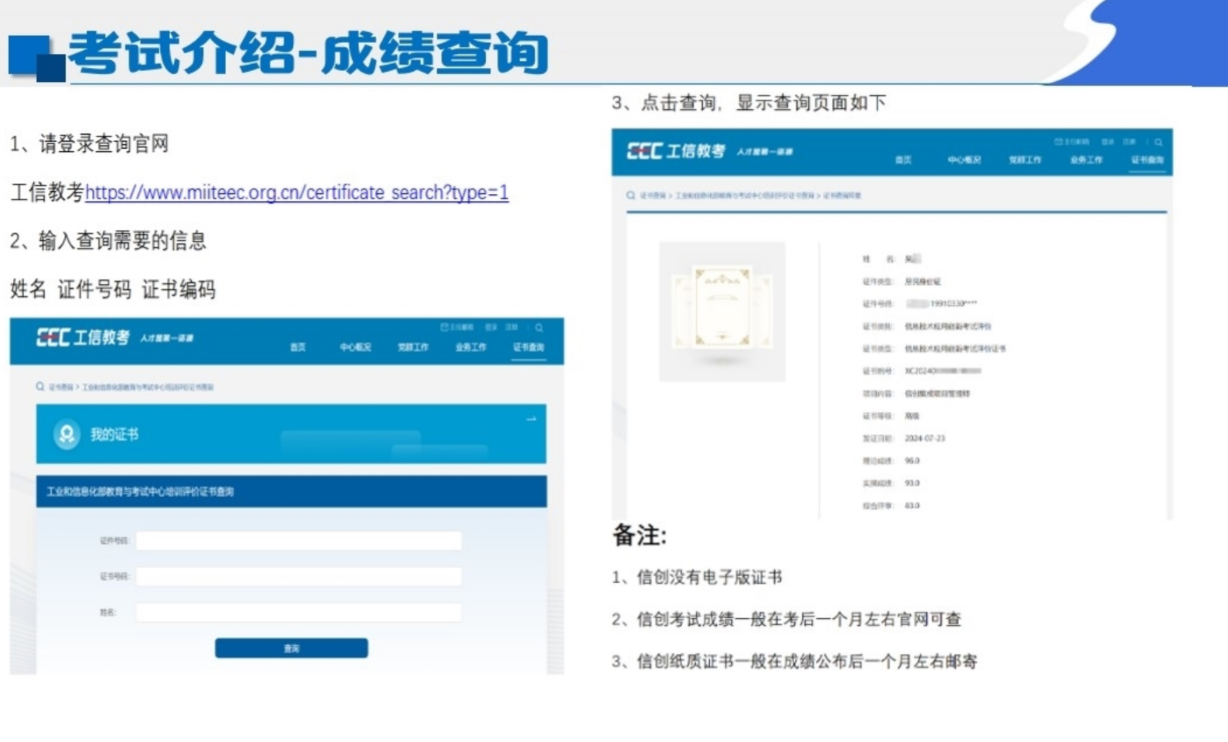Click the breadcrumb search icon on query form page
This screenshot has height=742, width=1228.
pos(40,386)
